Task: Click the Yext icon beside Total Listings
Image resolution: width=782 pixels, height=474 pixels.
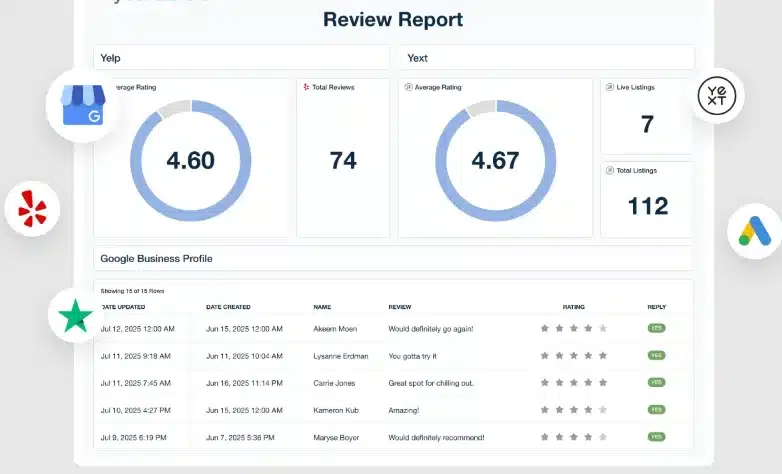Action: coord(609,170)
